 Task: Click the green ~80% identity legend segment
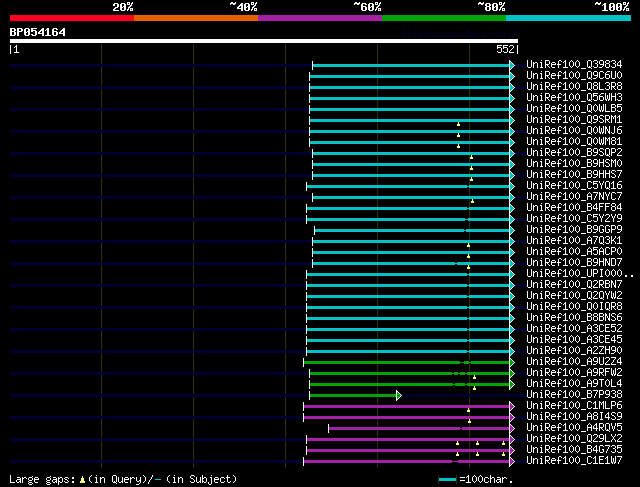point(443,18)
